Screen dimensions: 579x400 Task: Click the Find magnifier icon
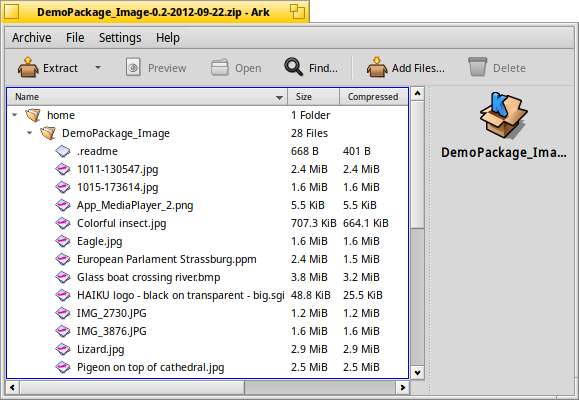click(294, 67)
